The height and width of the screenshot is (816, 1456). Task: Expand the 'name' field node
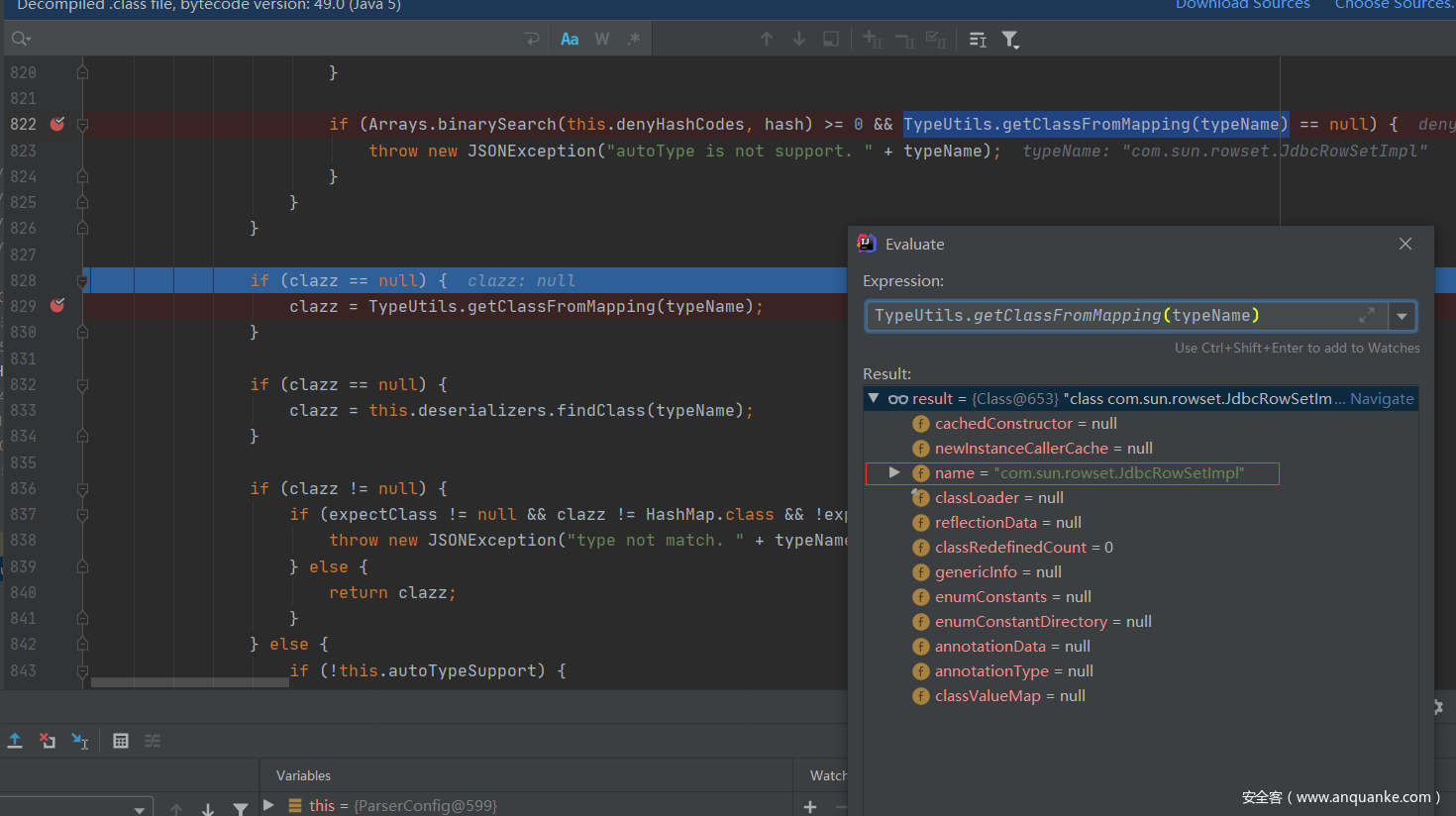click(894, 473)
